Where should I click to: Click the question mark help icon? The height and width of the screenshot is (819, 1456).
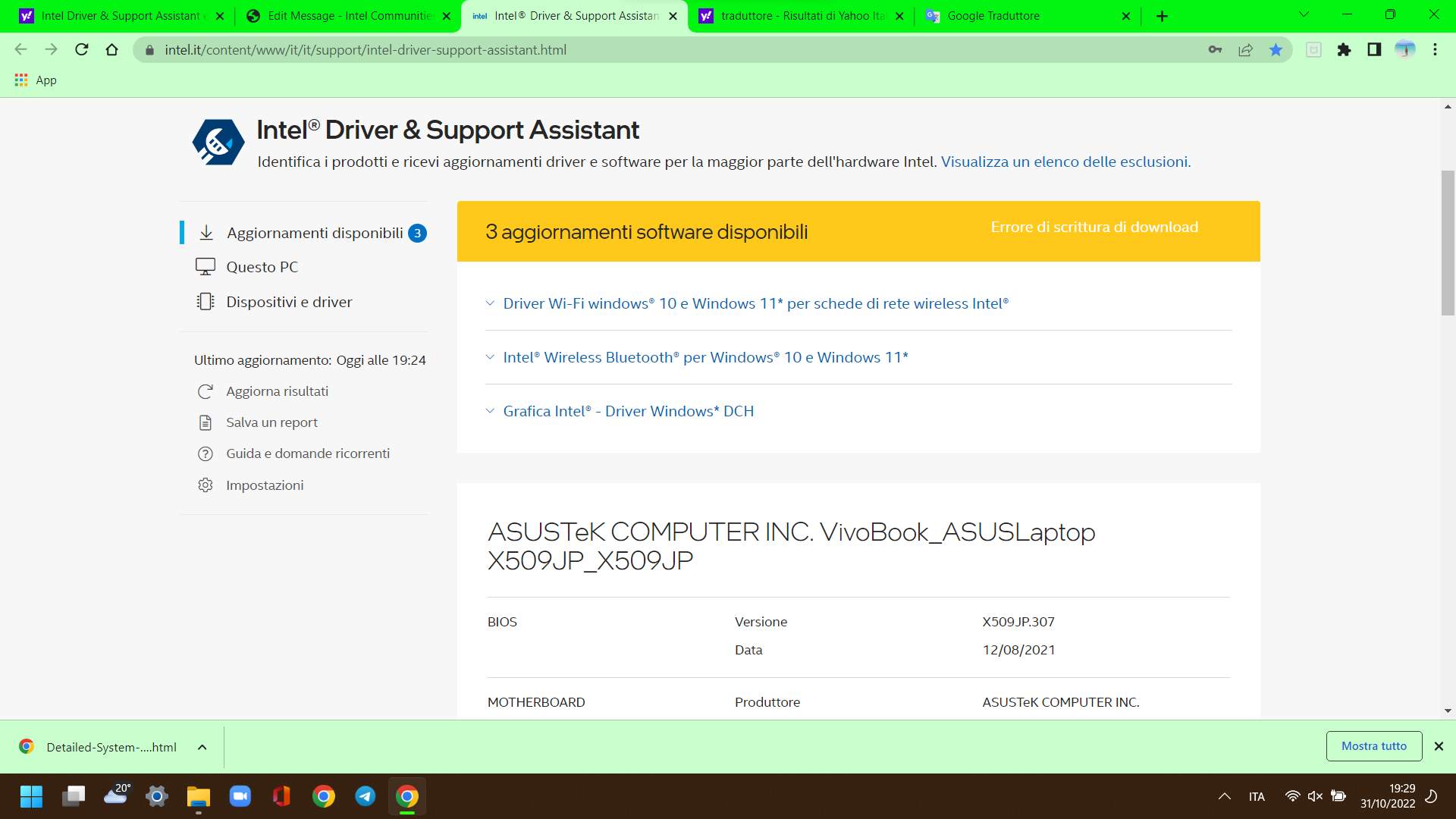206,453
